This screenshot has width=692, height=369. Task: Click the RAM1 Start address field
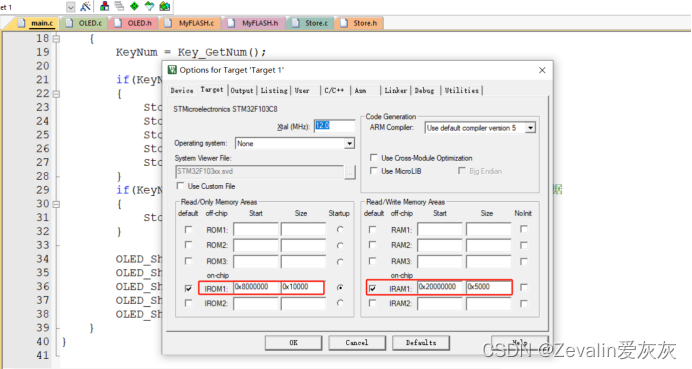click(x=440, y=230)
